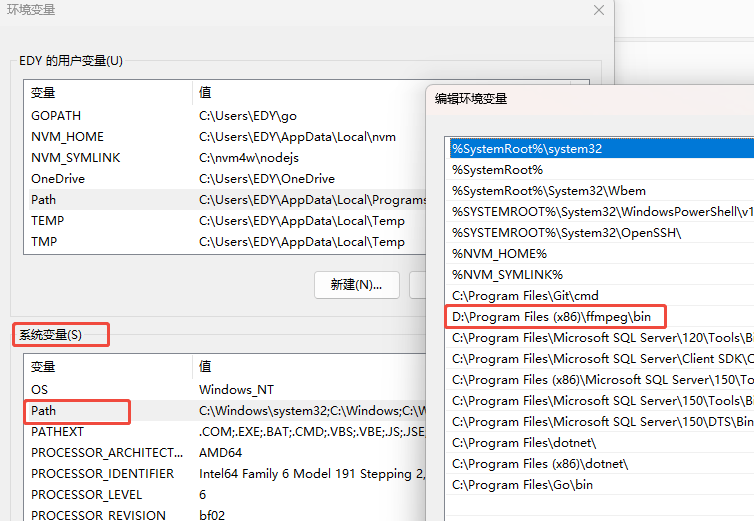Select the %SystemRoot%\System32\Wbem path entry

548,191
